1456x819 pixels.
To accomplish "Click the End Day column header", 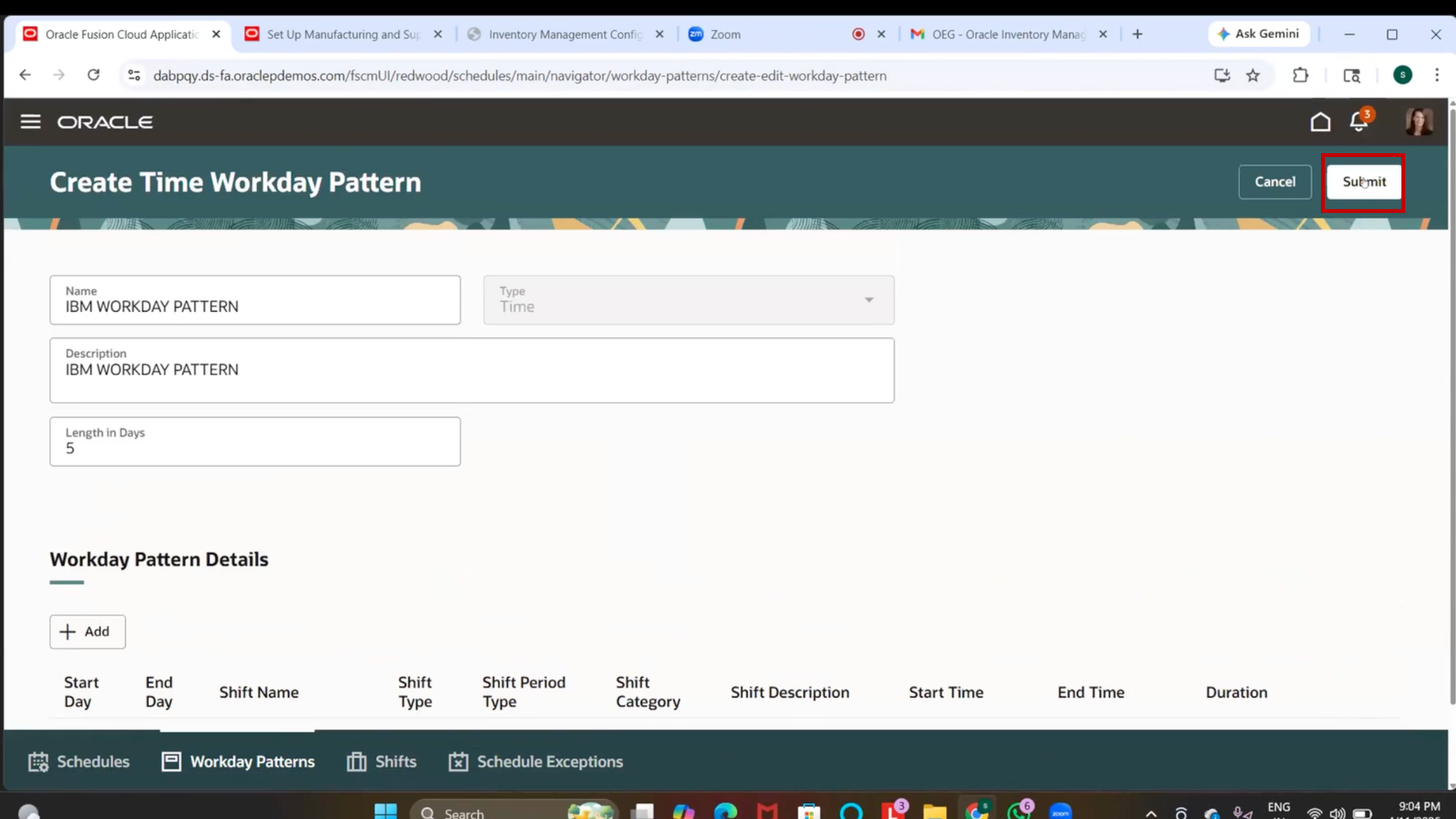I will [x=159, y=692].
